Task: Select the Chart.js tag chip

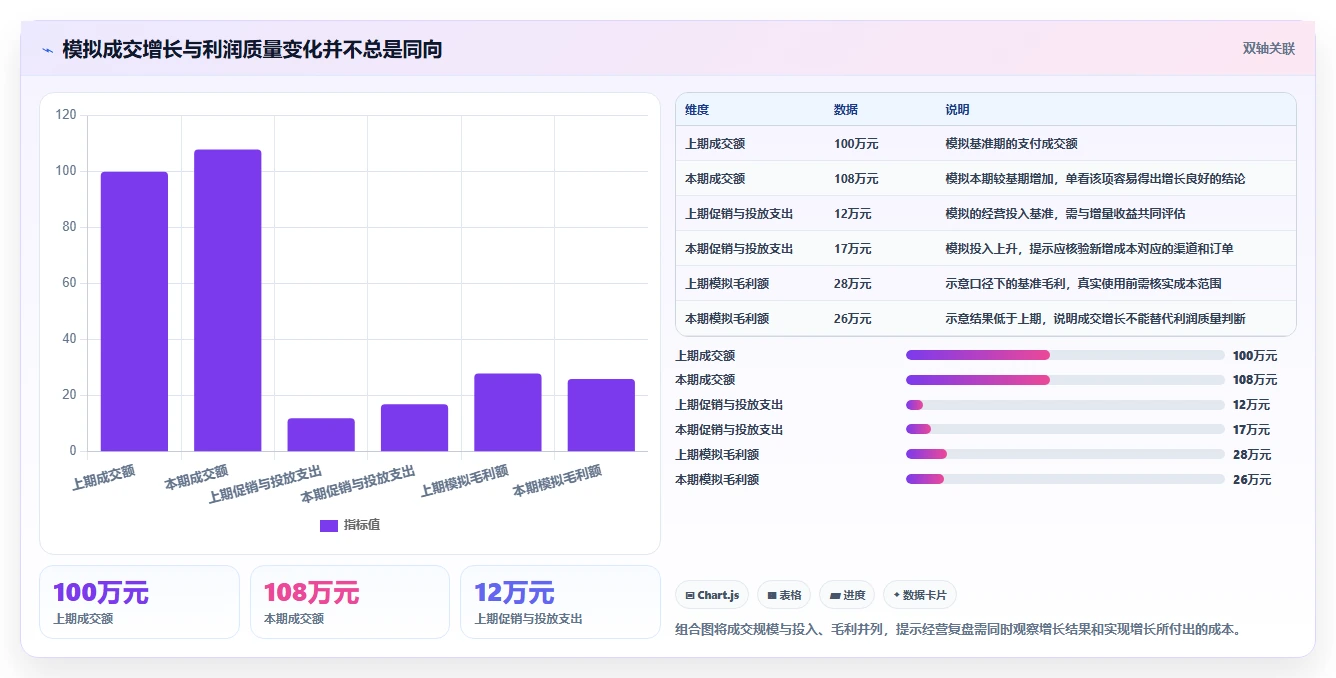Action: [712, 595]
